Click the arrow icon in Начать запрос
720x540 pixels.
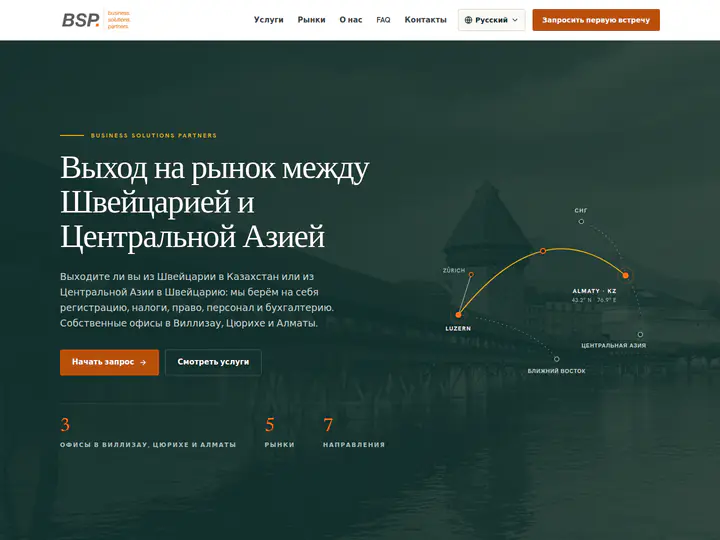coord(143,362)
